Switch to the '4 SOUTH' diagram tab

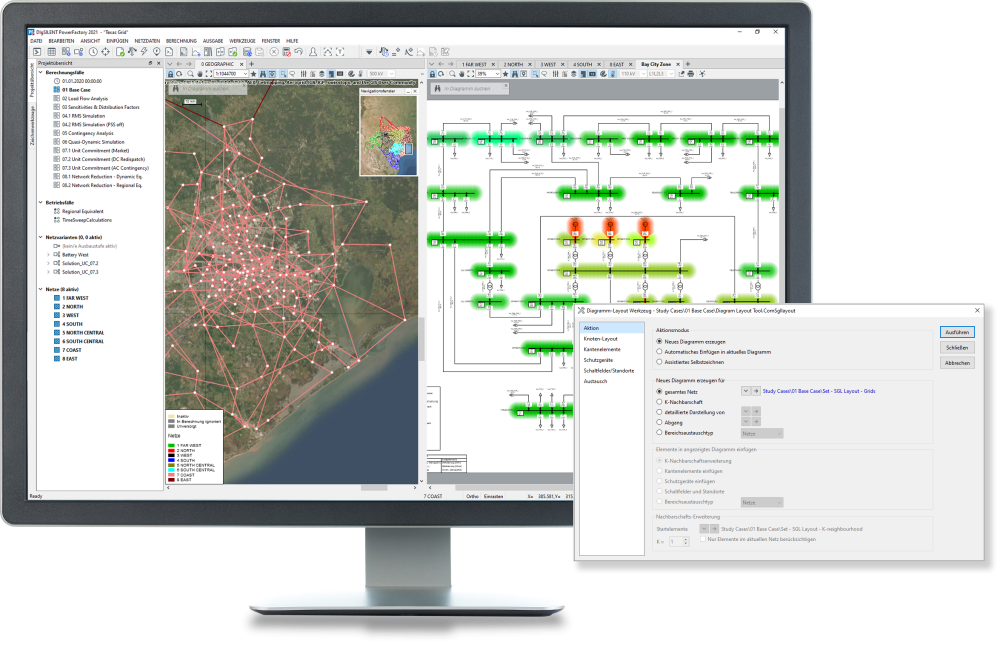585,64
